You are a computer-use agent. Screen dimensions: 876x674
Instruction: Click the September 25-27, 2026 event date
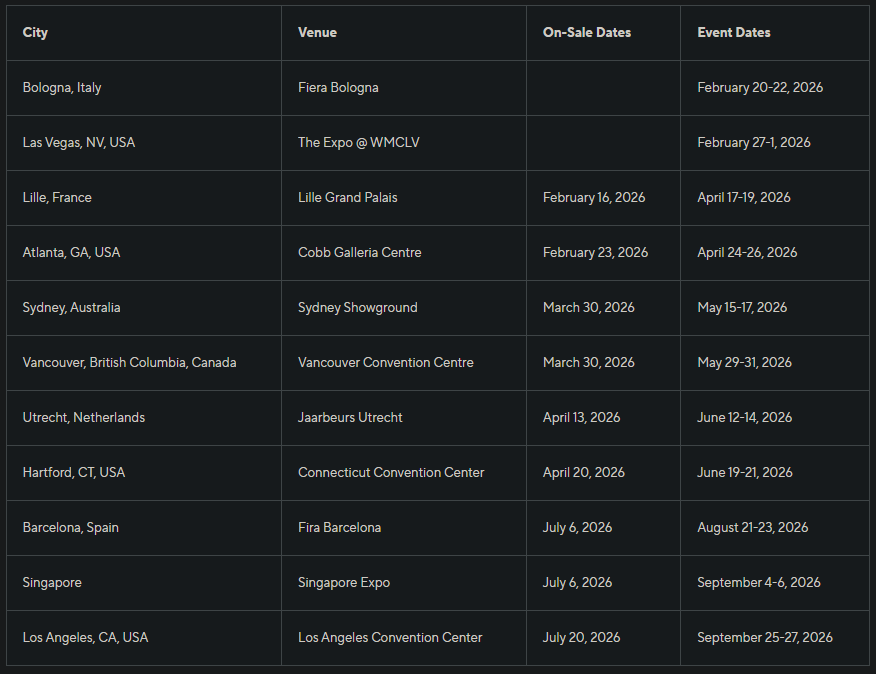tap(765, 637)
